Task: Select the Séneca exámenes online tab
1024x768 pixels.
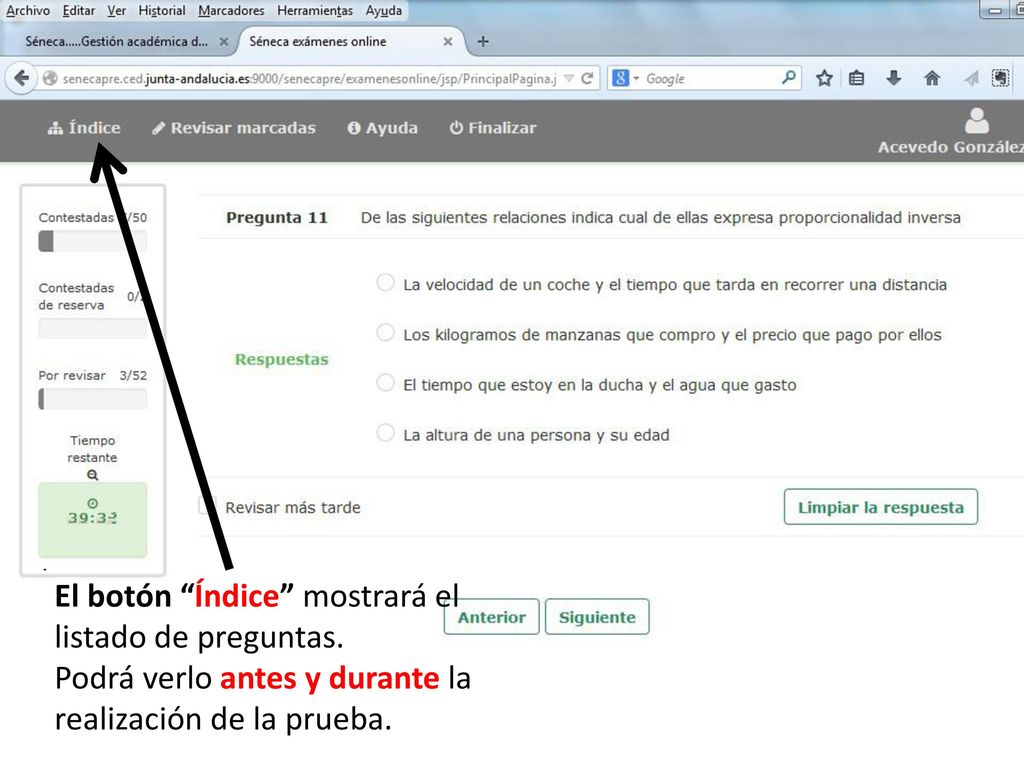Action: click(x=317, y=41)
